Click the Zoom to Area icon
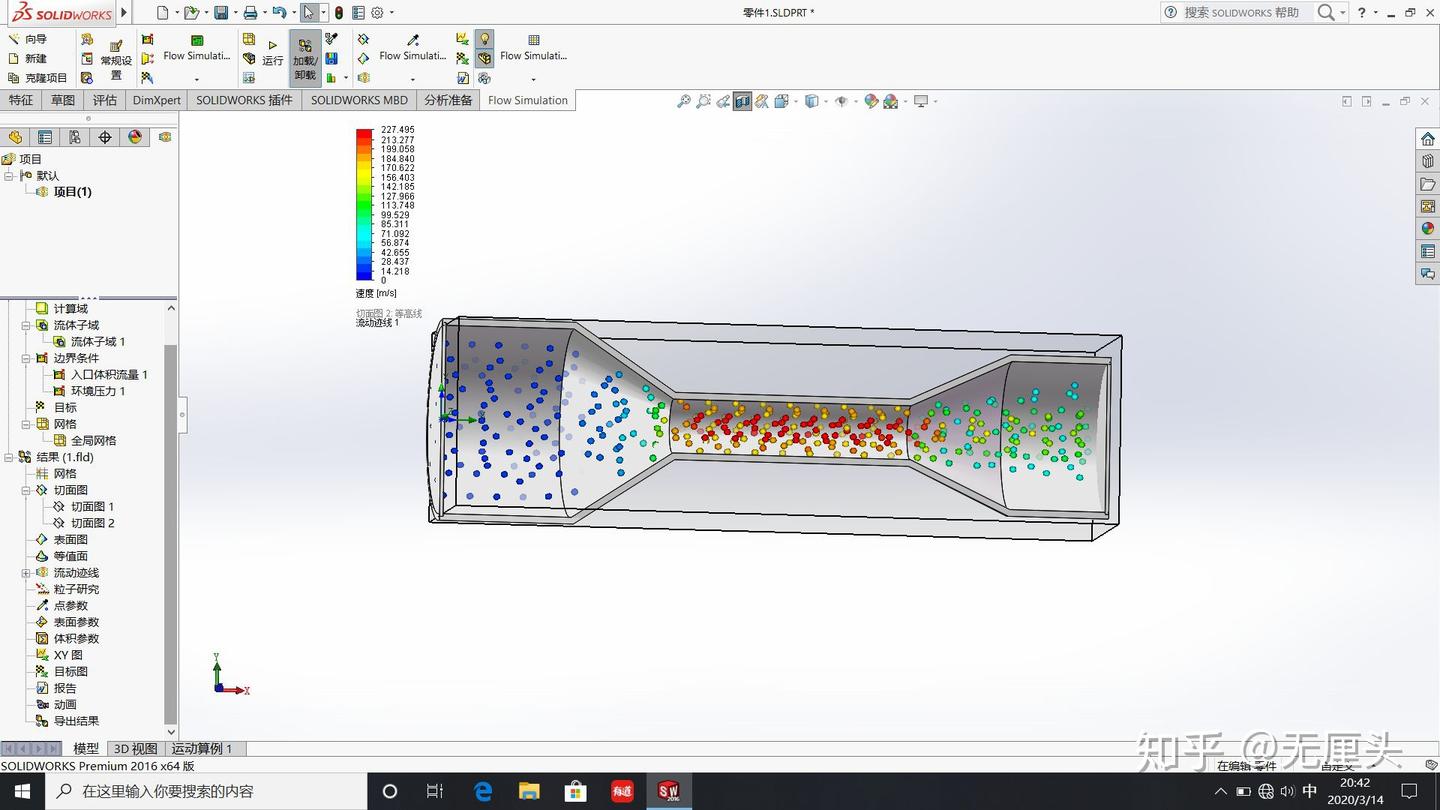Viewport: 1440px width, 810px height. tap(703, 101)
